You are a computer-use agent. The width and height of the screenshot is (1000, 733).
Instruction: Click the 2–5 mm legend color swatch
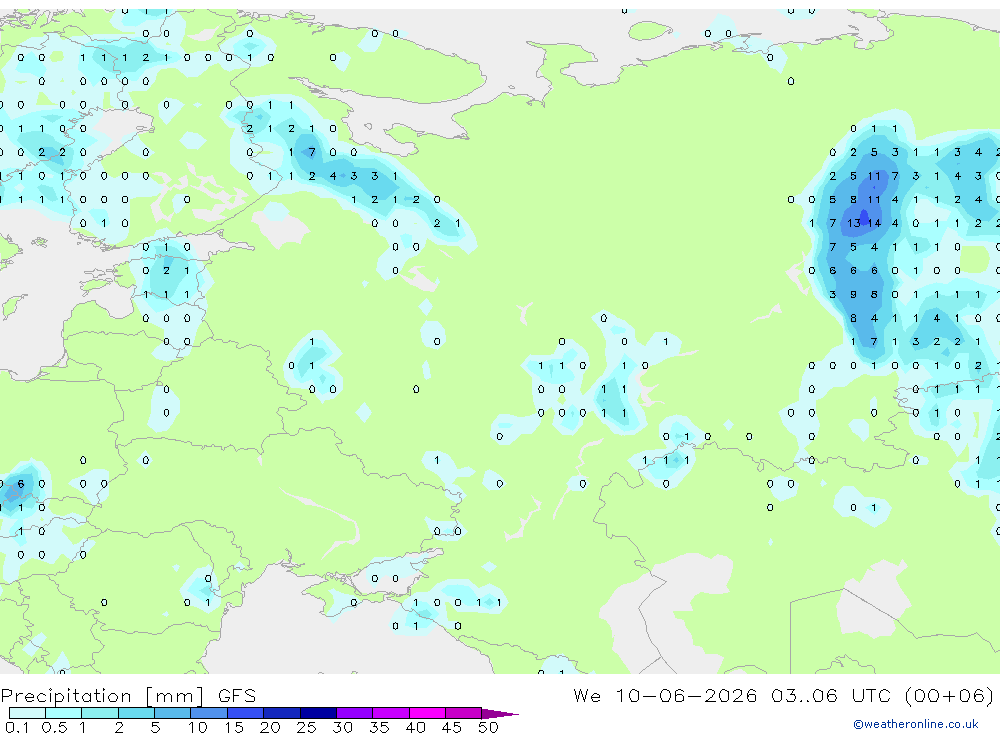(x=136, y=713)
